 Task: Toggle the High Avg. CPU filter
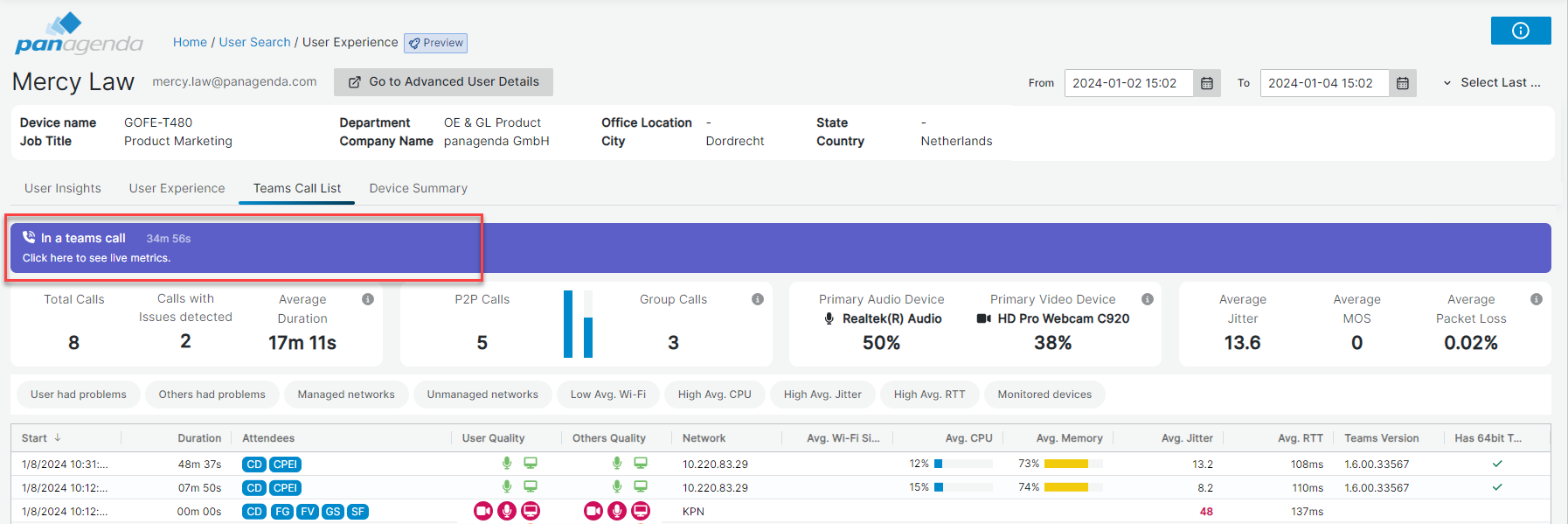pyautogui.click(x=715, y=395)
